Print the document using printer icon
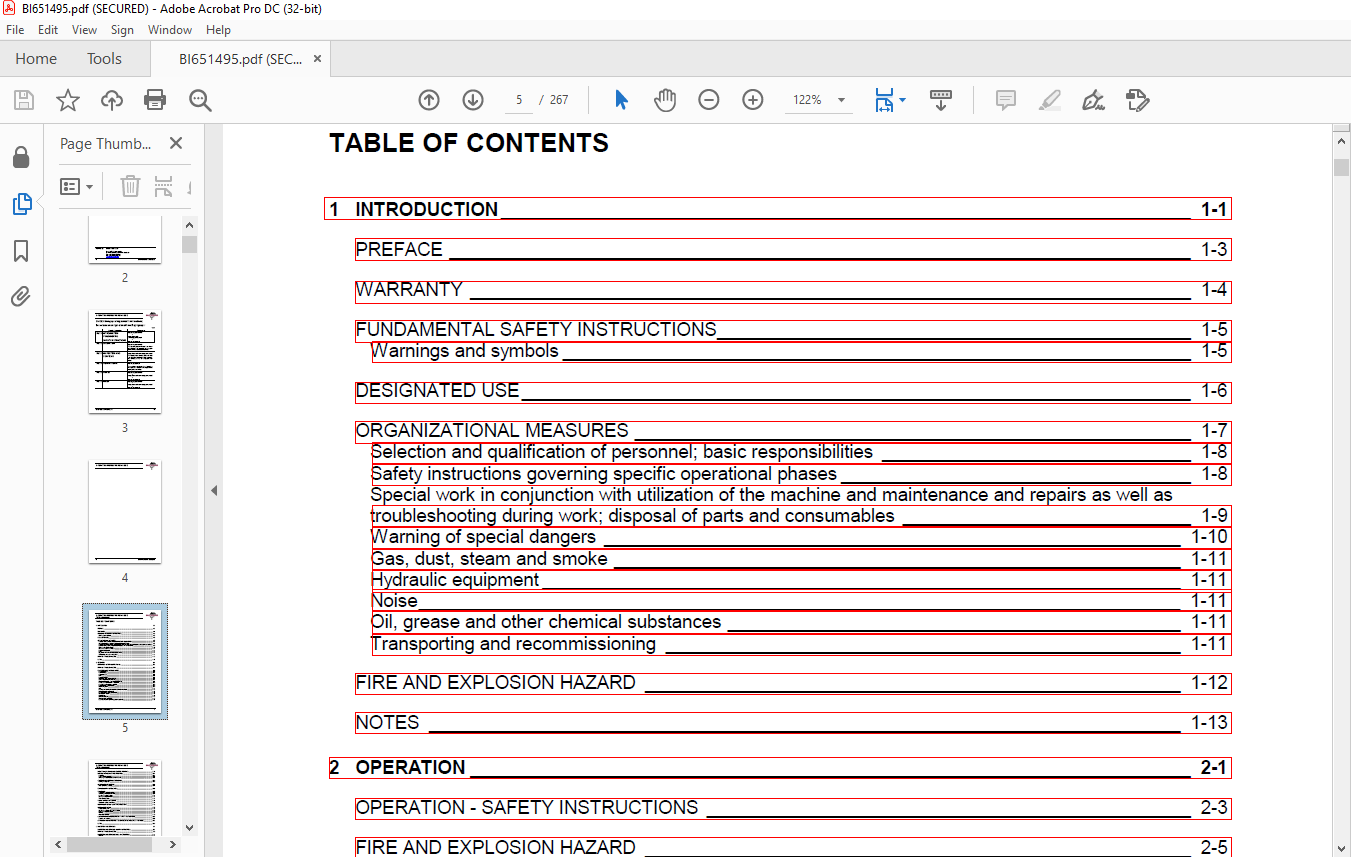This screenshot has width=1351, height=857. pos(155,100)
